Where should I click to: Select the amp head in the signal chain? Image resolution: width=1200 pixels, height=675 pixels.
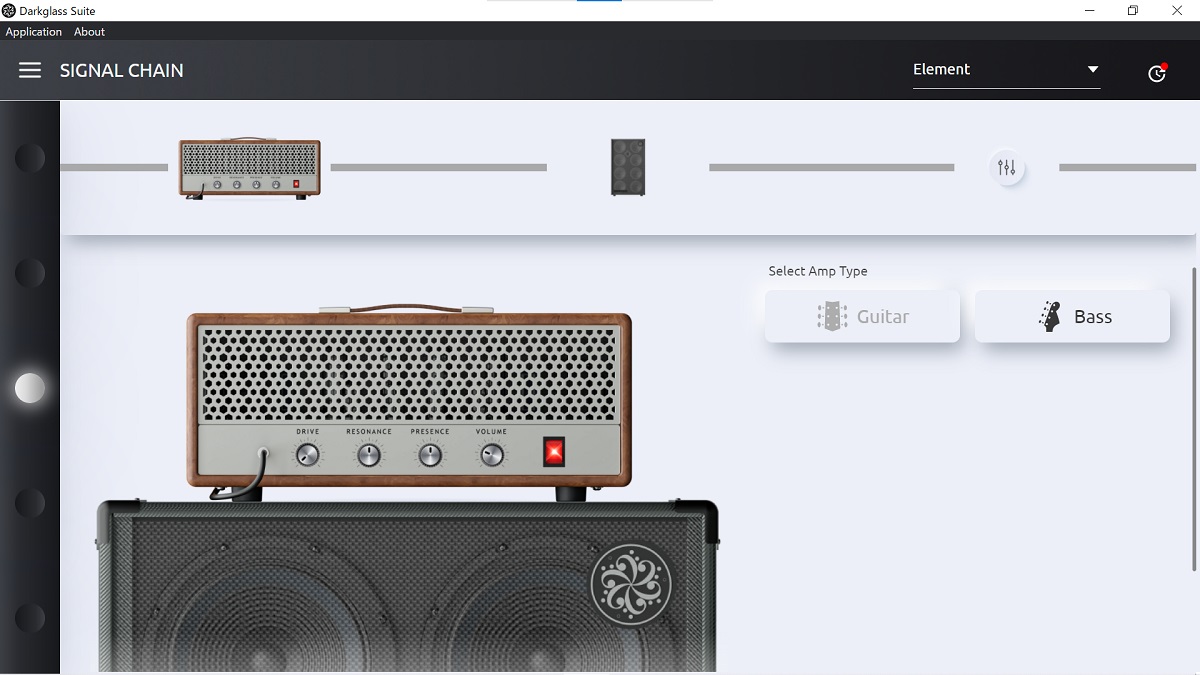tap(250, 168)
